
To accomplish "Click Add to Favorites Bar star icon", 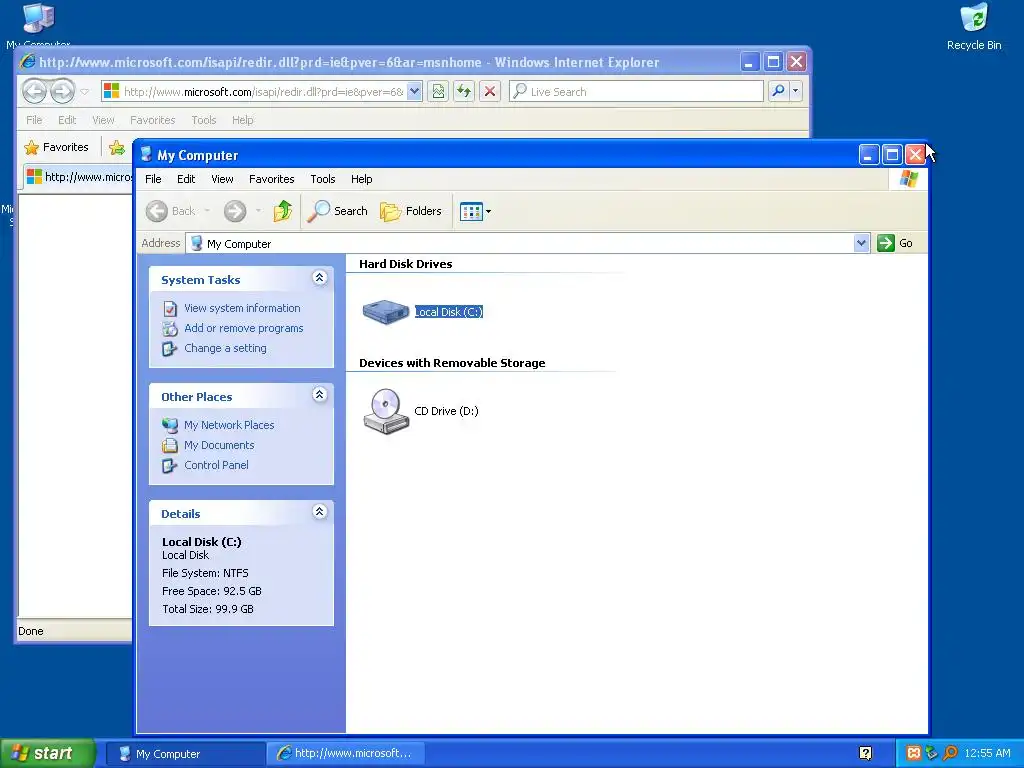I will pos(117,148).
